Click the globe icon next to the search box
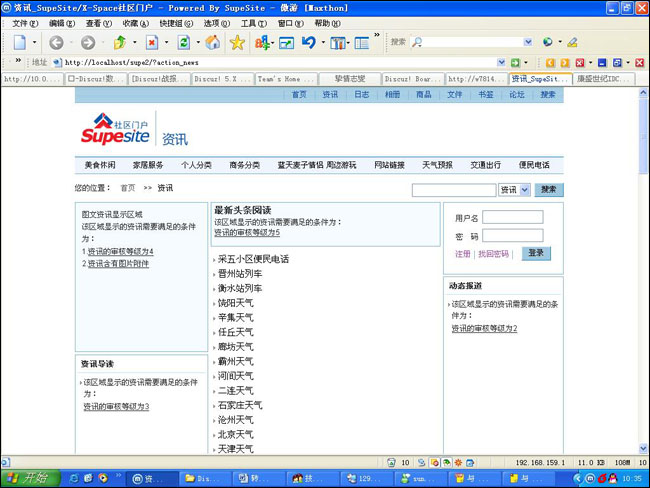 coord(548,42)
